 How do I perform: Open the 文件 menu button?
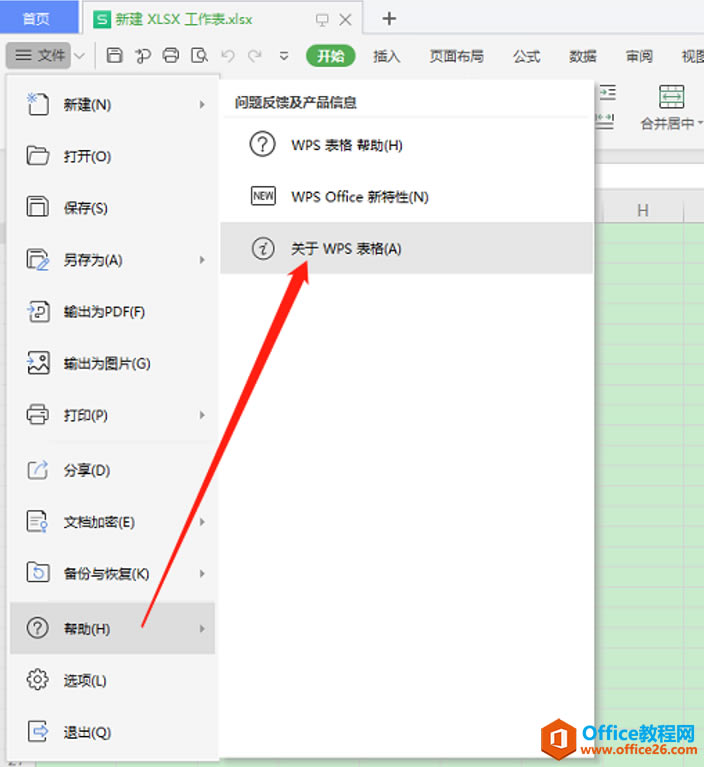pos(39,56)
